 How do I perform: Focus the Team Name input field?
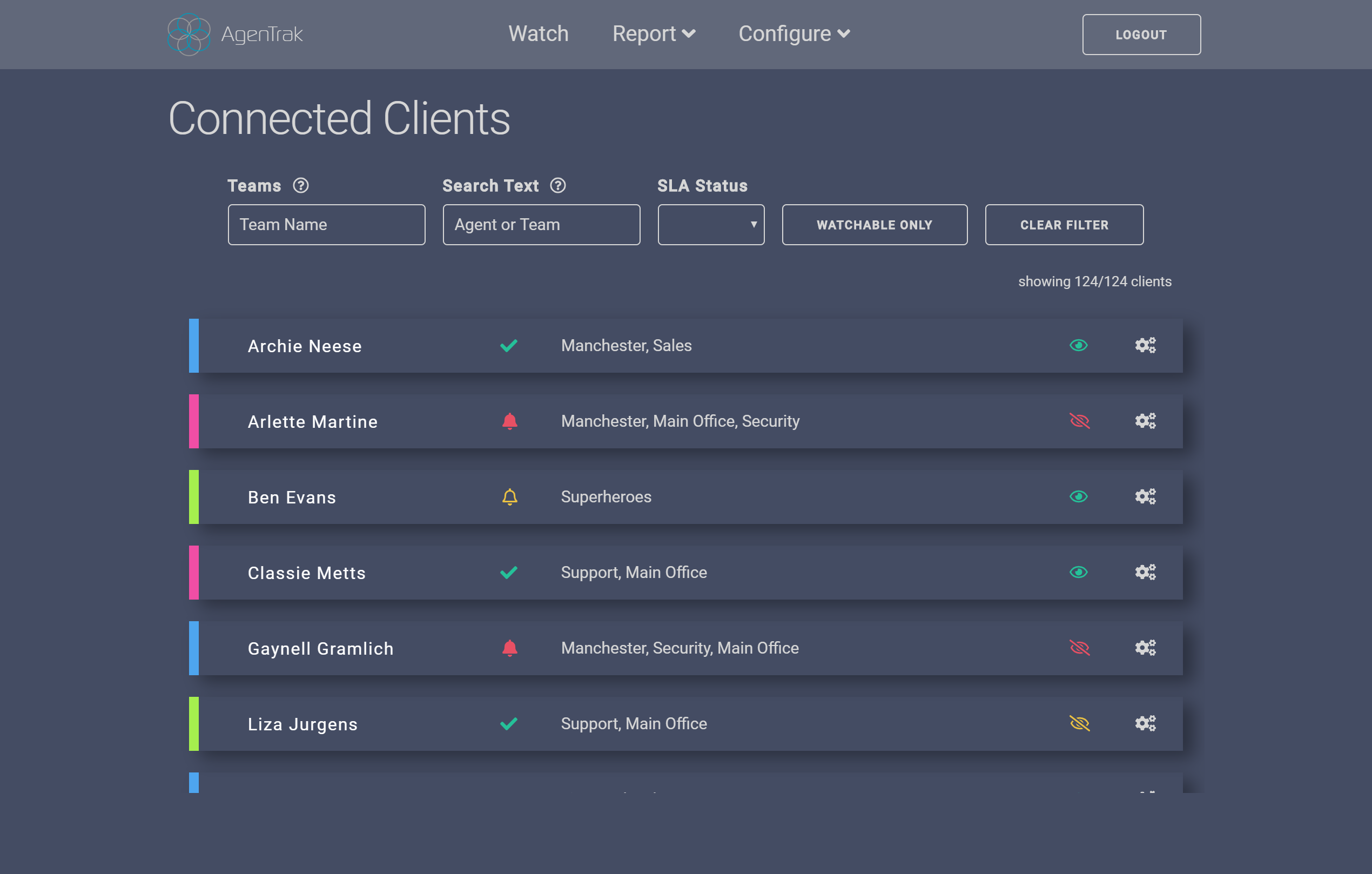pyautogui.click(x=326, y=225)
